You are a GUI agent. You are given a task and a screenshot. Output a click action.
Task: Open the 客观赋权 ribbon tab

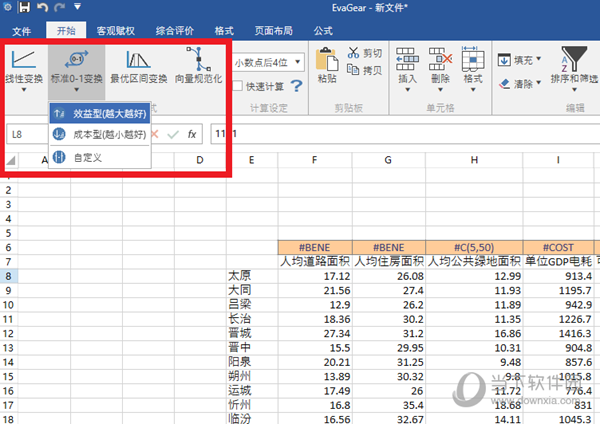[115, 31]
